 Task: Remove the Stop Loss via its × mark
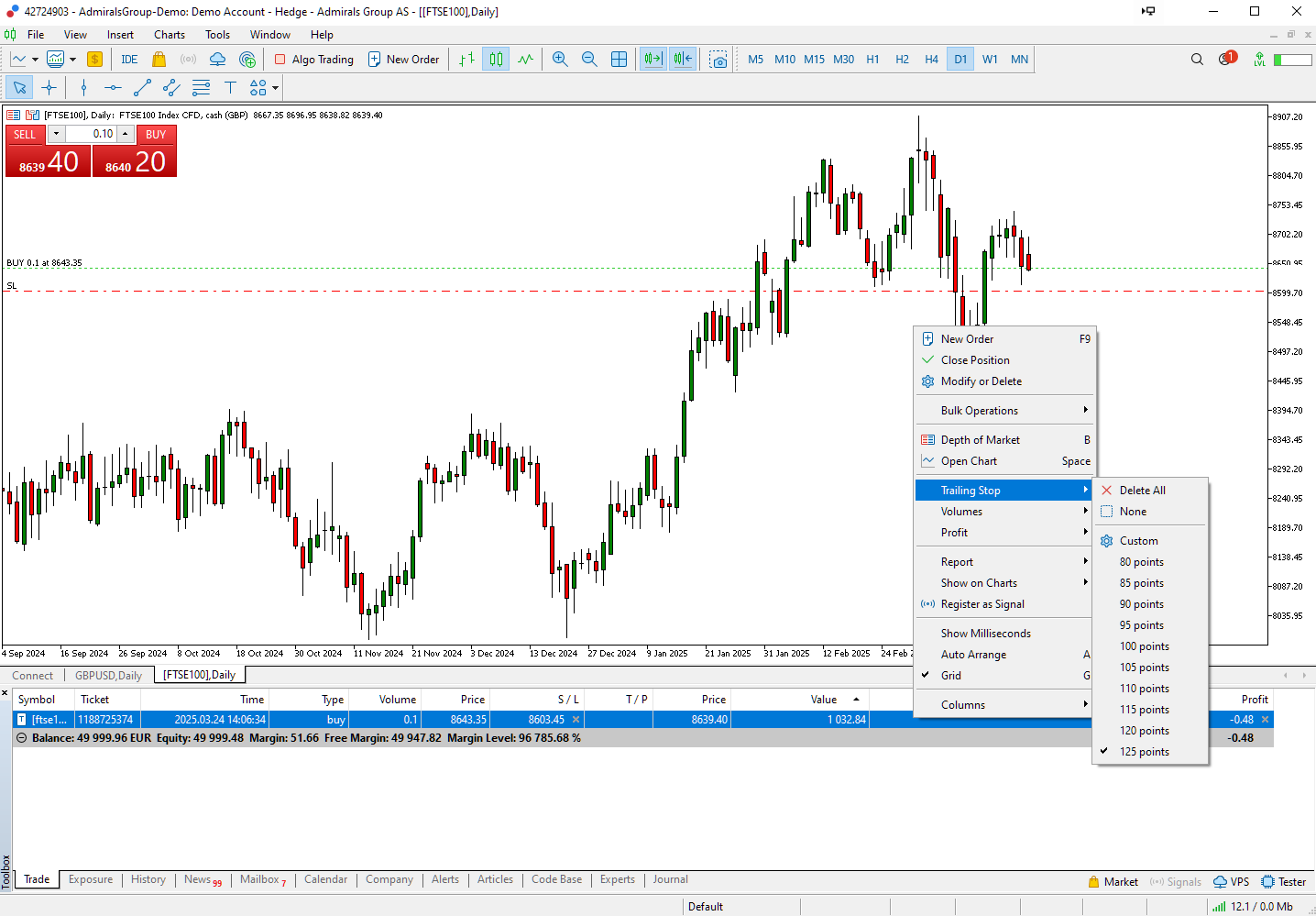[576, 720]
